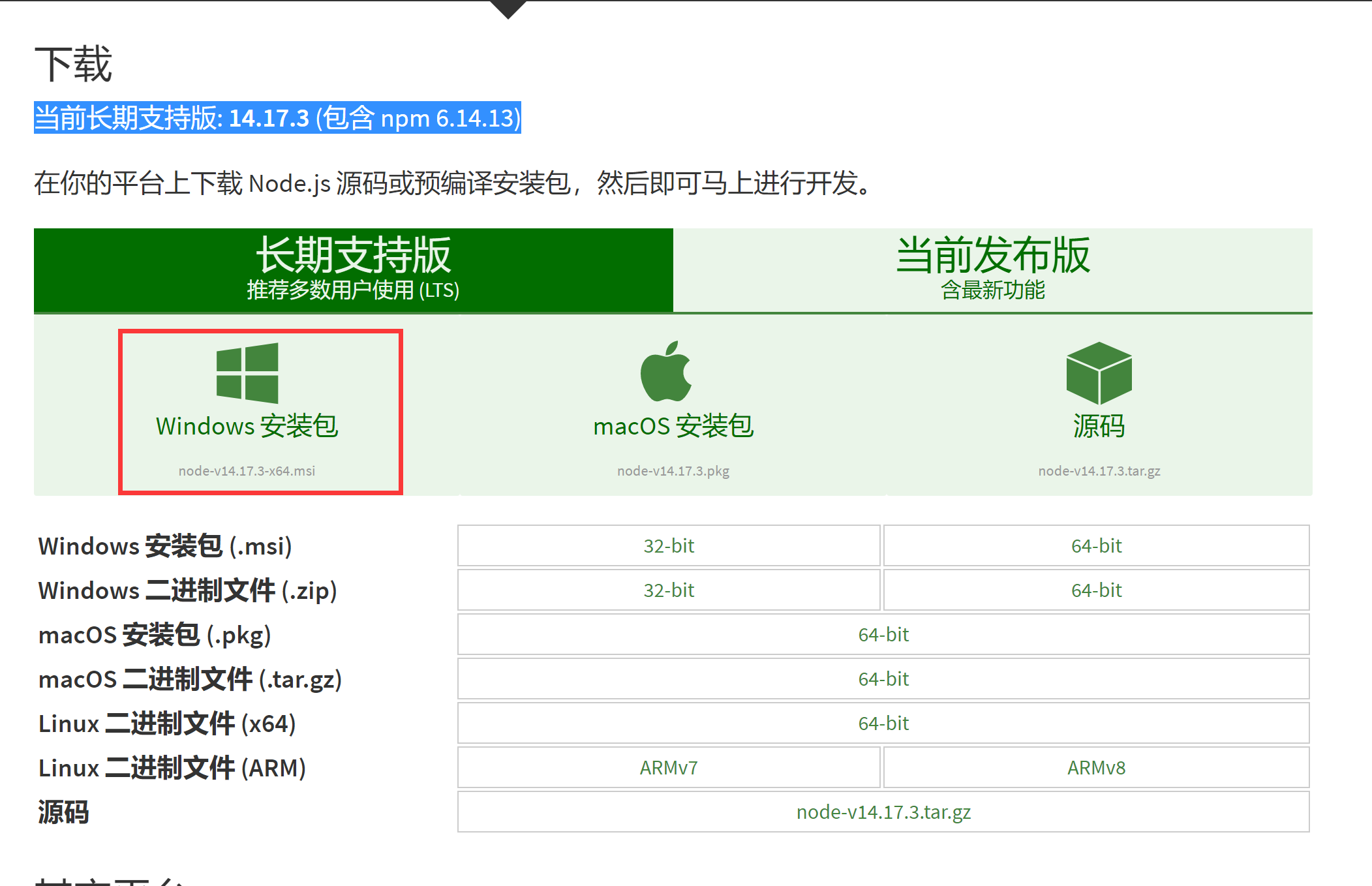Download the ARMv8 Linux binary
This screenshot has width=1372, height=886.
point(1097,767)
